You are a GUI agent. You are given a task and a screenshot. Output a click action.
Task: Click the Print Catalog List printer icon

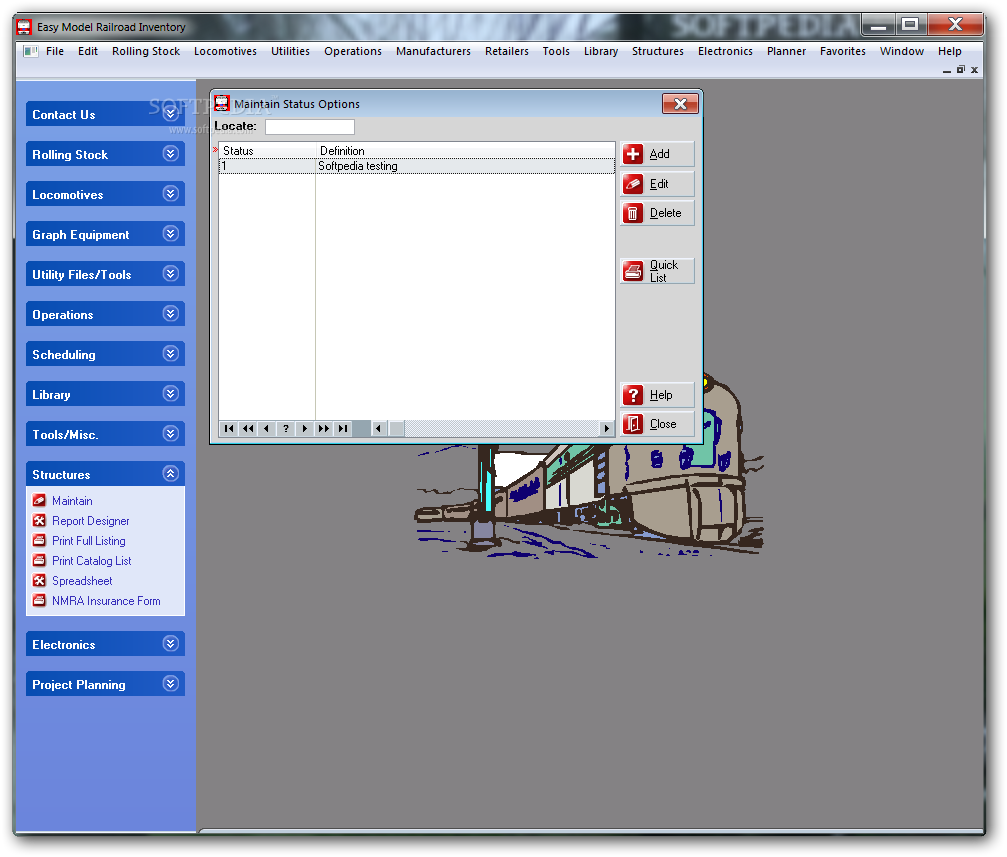pos(39,560)
